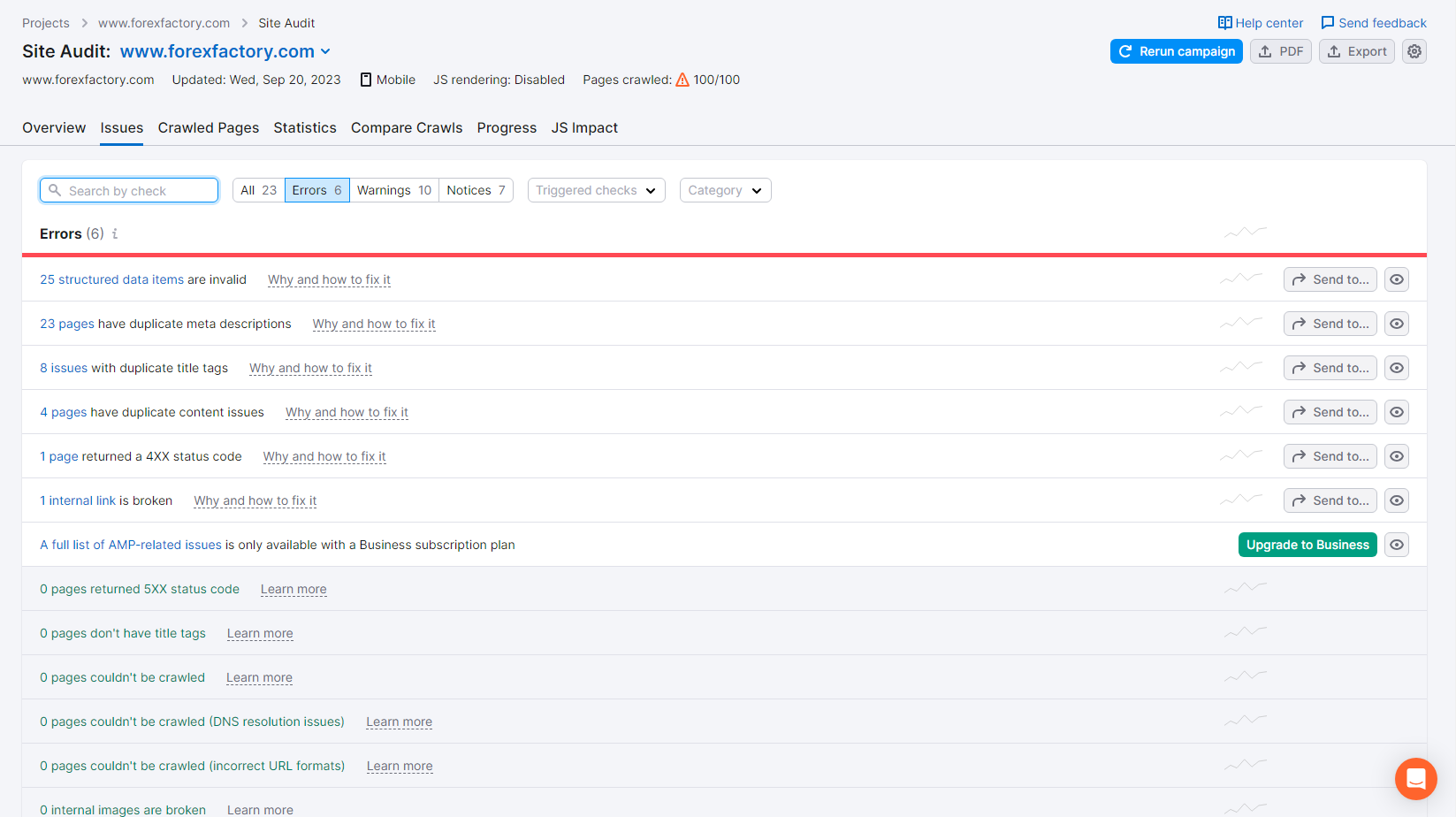Filter by Notices 7
Viewport: 1456px width, 817px height.
tap(476, 190)
